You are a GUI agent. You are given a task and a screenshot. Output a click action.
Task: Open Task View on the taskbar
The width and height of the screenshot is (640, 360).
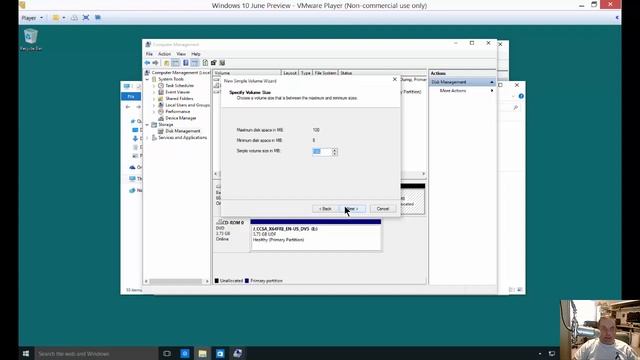(x=167, y=353)
